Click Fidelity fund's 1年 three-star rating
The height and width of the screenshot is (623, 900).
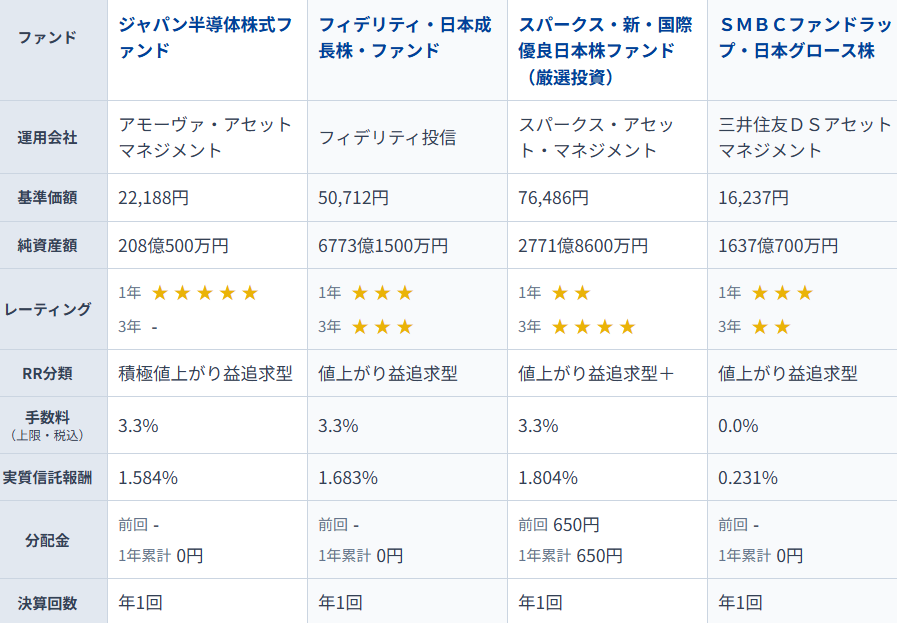point(381,293)
